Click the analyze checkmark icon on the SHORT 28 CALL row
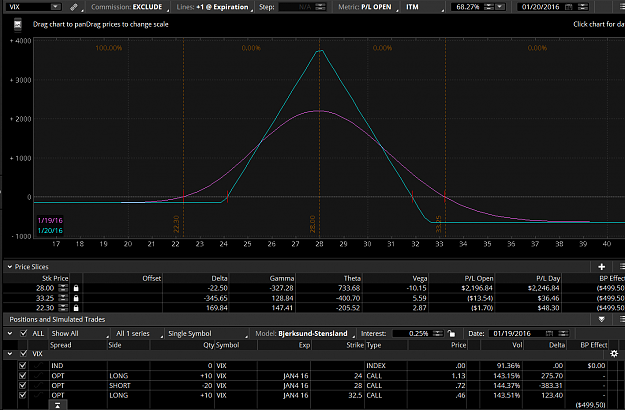The width and height of the screenshot is (625, 410). click(38, 386)
